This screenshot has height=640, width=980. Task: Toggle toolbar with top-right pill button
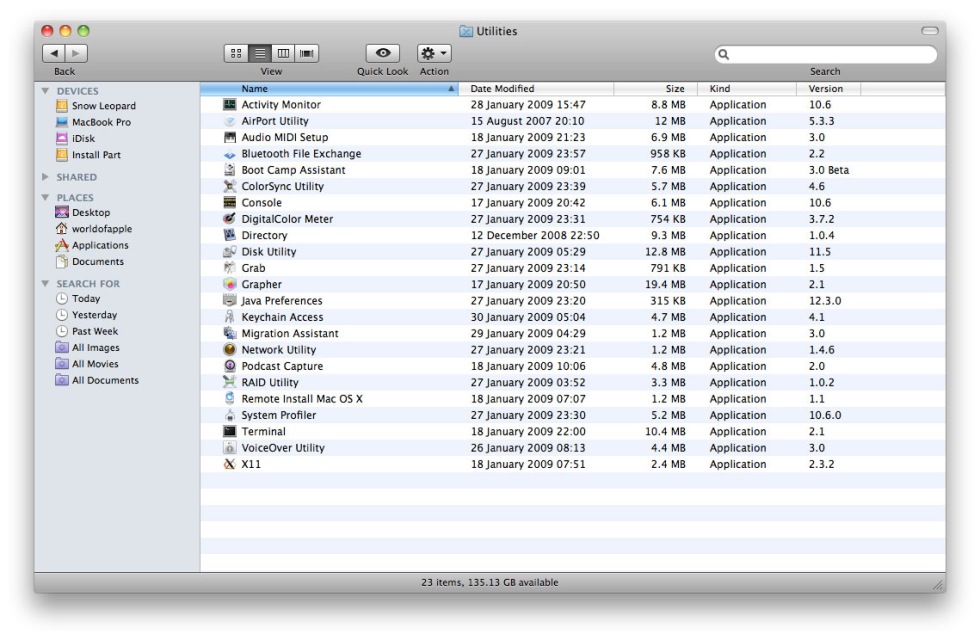(929, 32)
